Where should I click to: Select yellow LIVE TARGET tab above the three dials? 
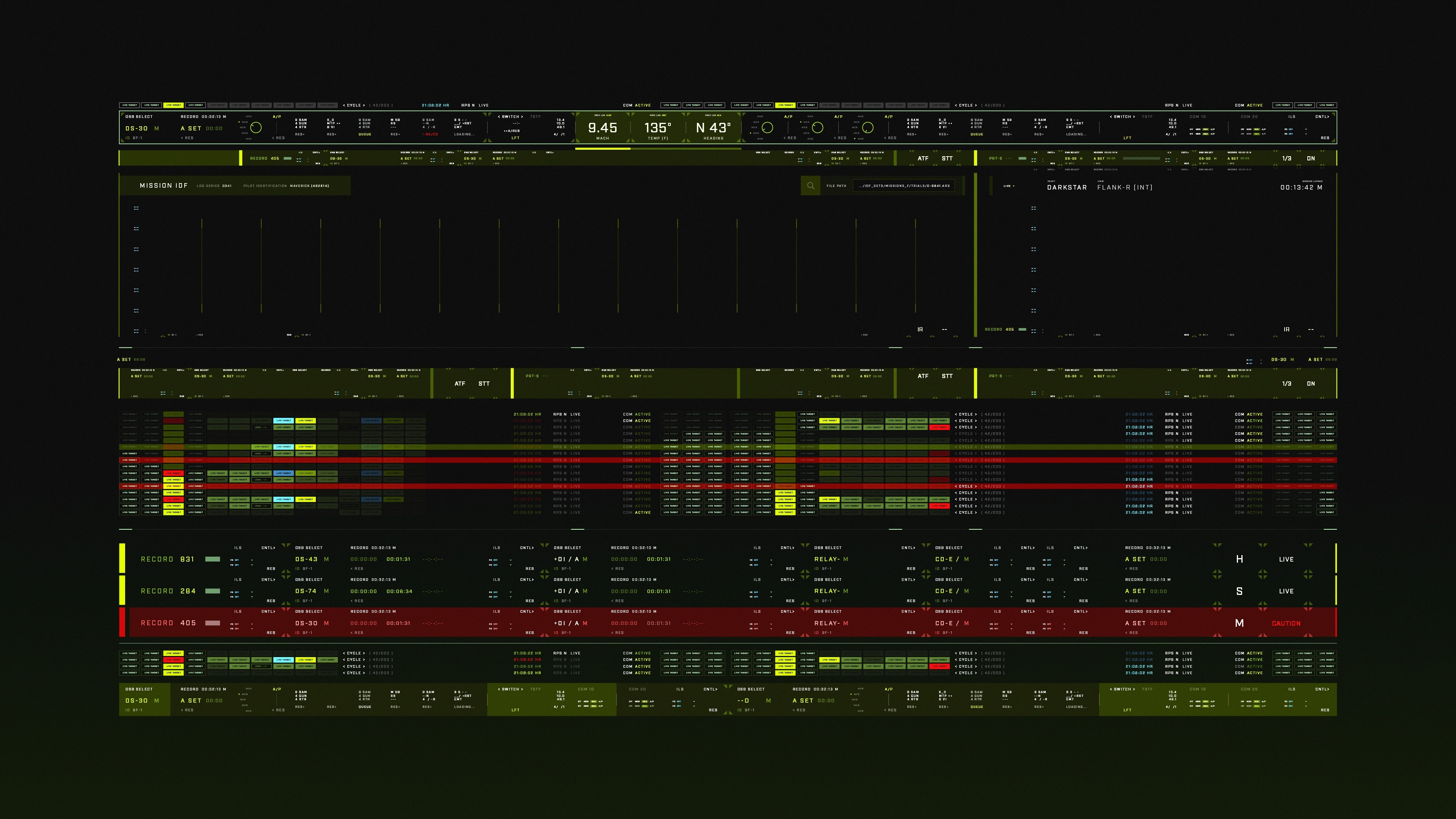pos(785,105)
